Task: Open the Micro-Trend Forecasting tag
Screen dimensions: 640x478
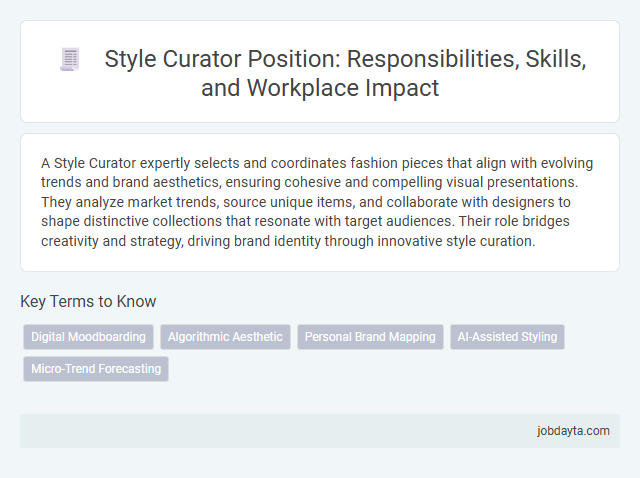Action: point(96,369)
